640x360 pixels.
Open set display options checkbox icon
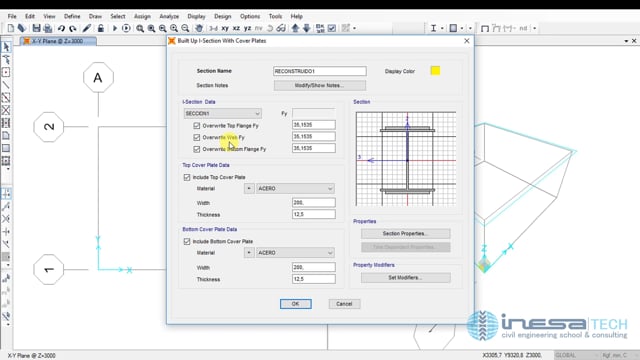pyautogui.click(x=332, y=28)
